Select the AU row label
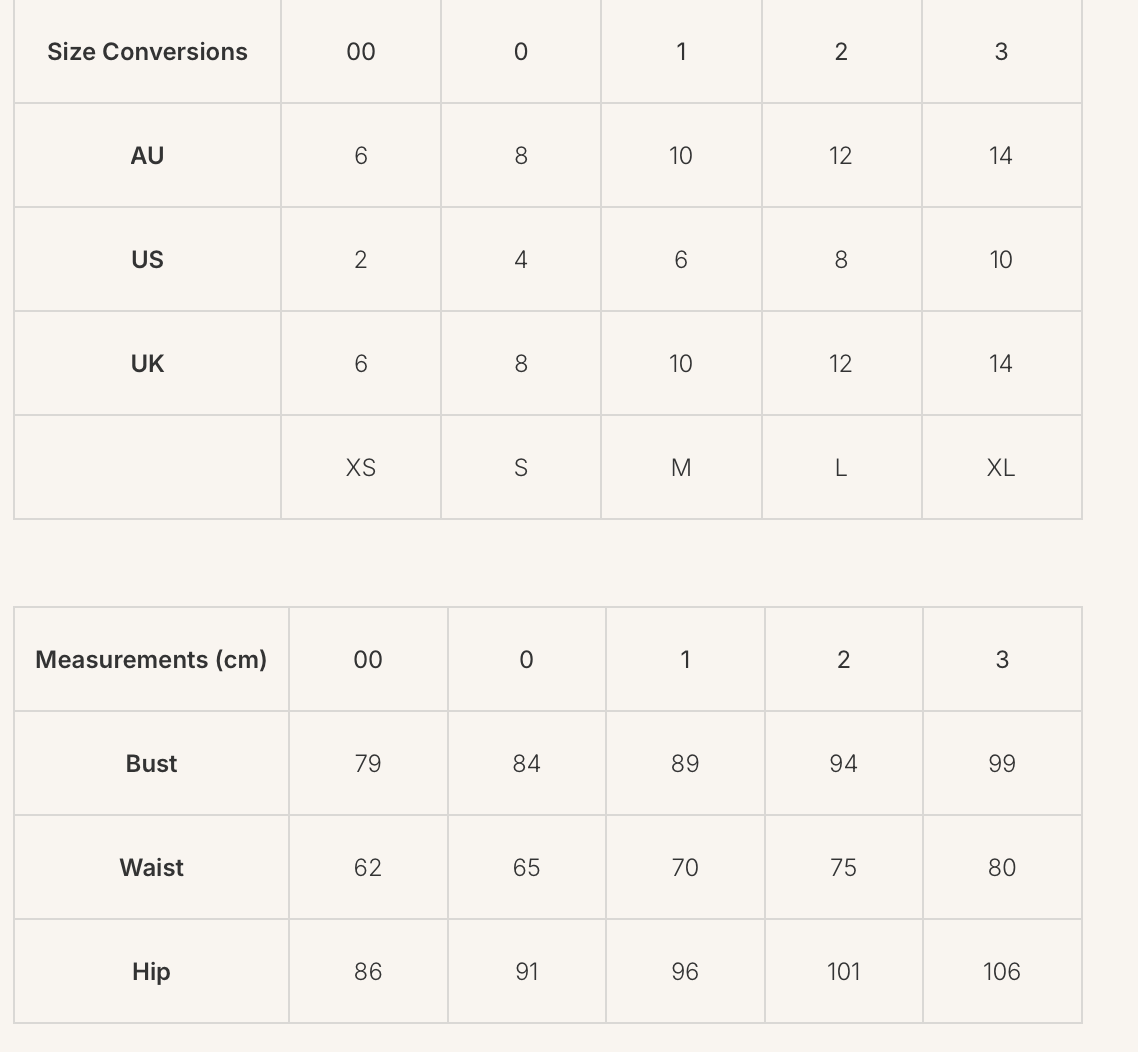The width and height of the screenshot is (1138, 1052). (x=147, y=156)
